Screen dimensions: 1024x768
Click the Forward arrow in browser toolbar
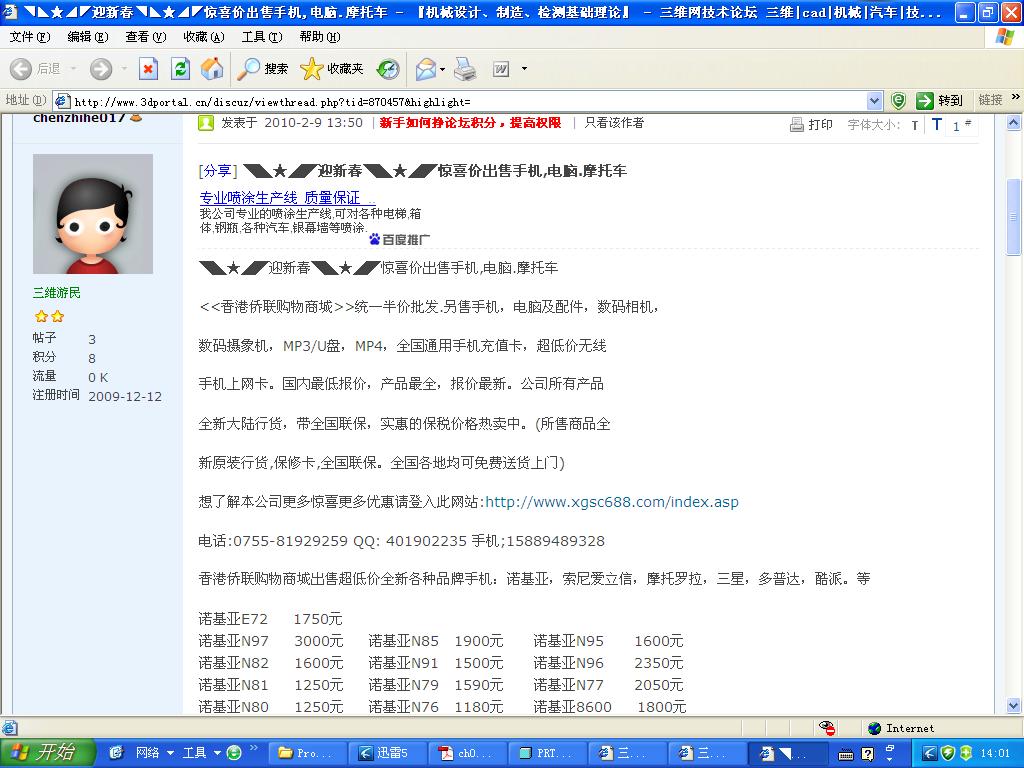(101, 69)
